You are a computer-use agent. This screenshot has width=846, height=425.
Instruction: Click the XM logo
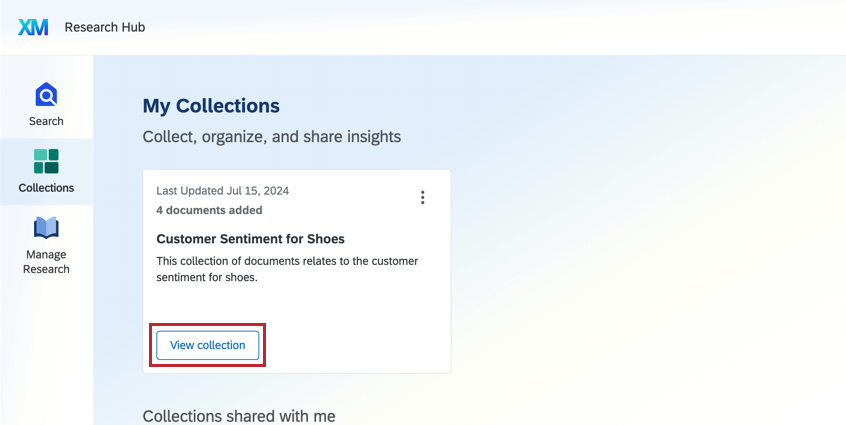tap(33, 27)
